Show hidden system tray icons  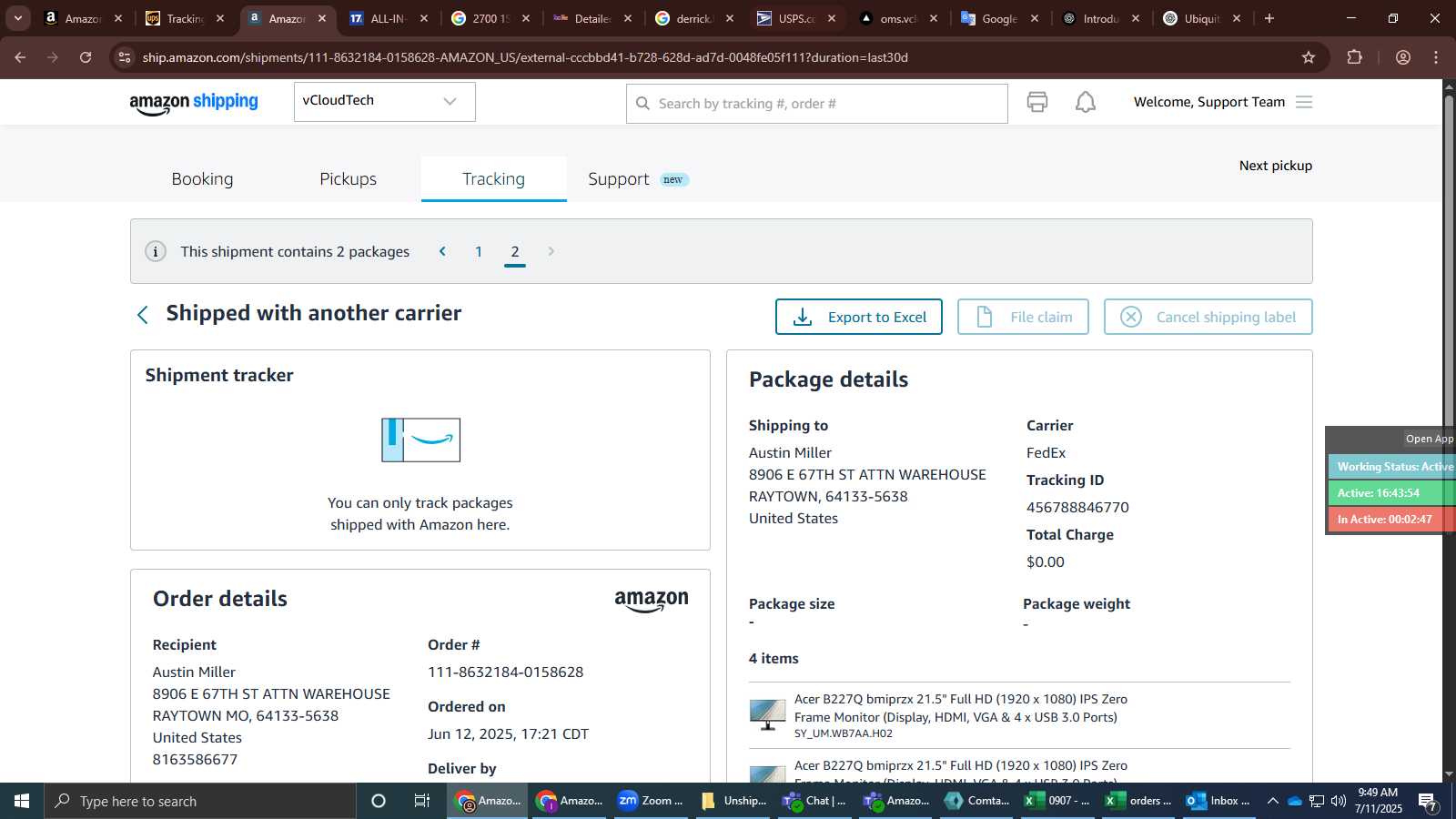click(x=1272, y=801)
